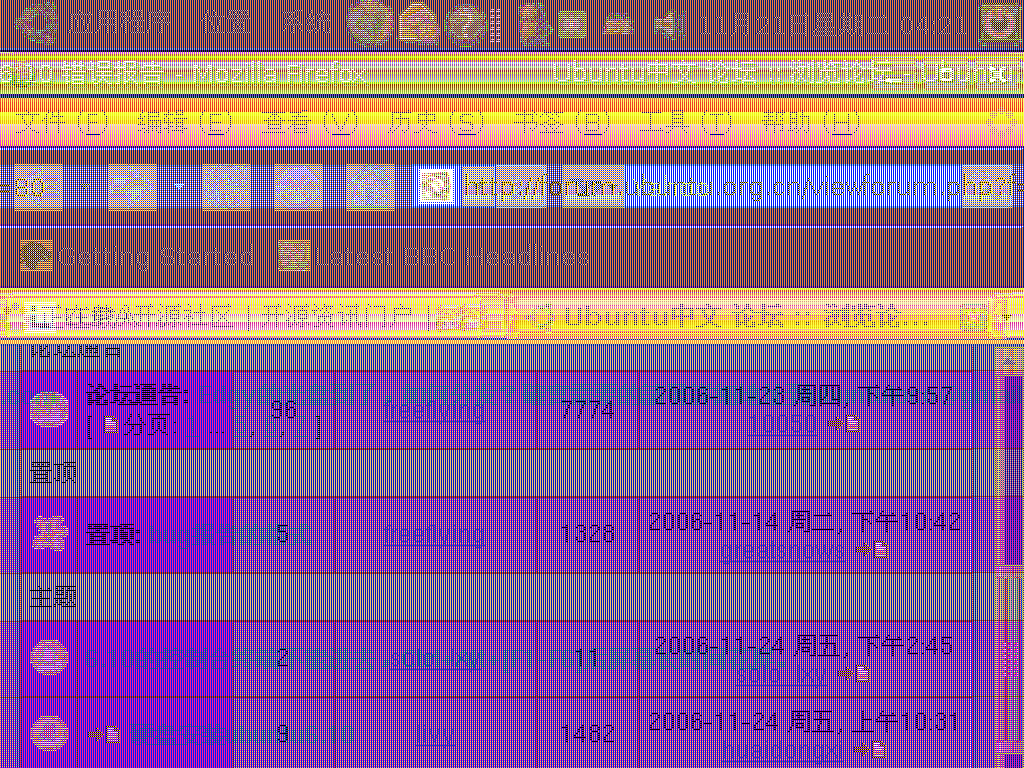The image size is (1024, 768).
Task: Expand the Back history dropdown arrow
Action: tap(85, 187)
